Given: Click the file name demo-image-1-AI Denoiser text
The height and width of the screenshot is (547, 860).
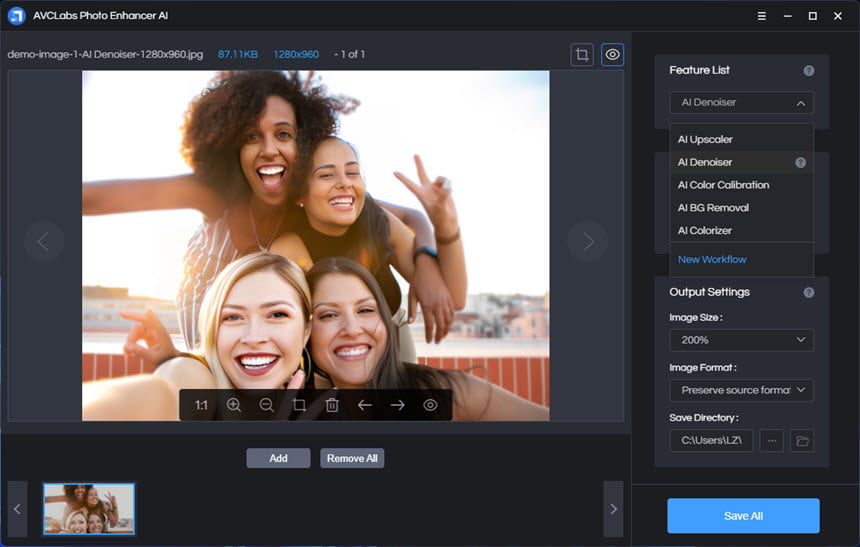Looking at the screenshot, I should point(105,54).
